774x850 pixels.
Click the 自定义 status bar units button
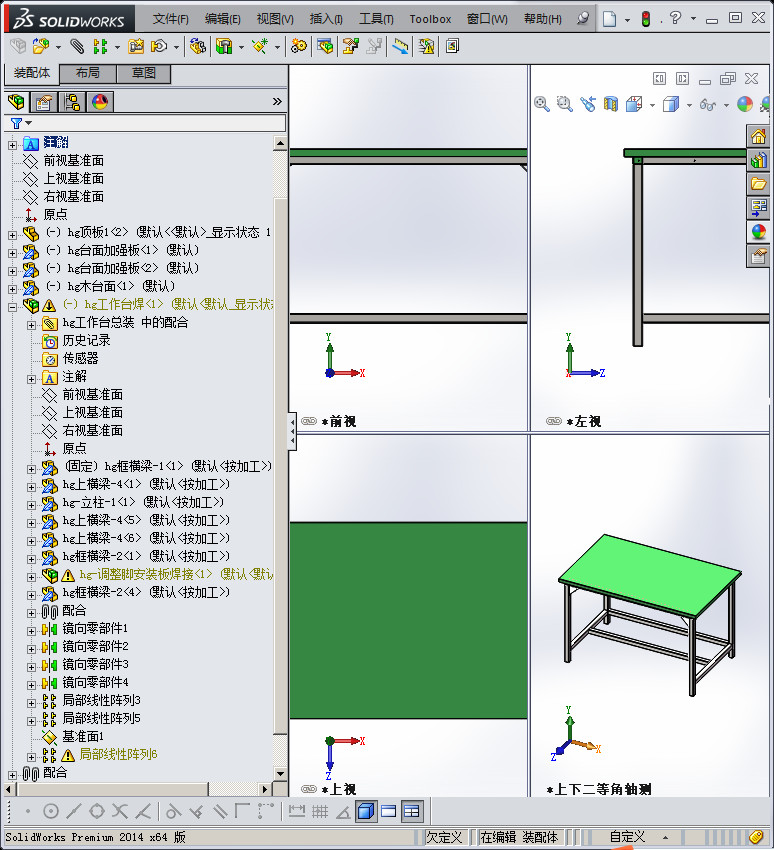pyautogui.click(x=627, y=837)
